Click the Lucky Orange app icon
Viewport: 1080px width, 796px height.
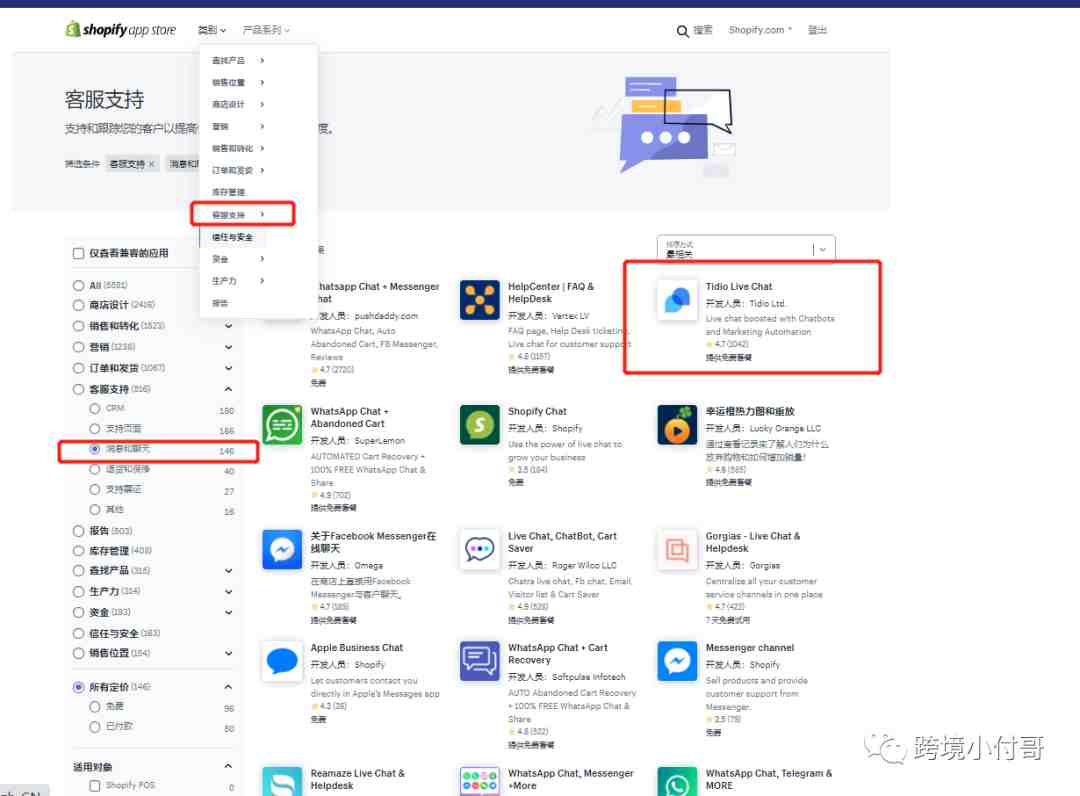pyautogui.click(x=677, y=425)
